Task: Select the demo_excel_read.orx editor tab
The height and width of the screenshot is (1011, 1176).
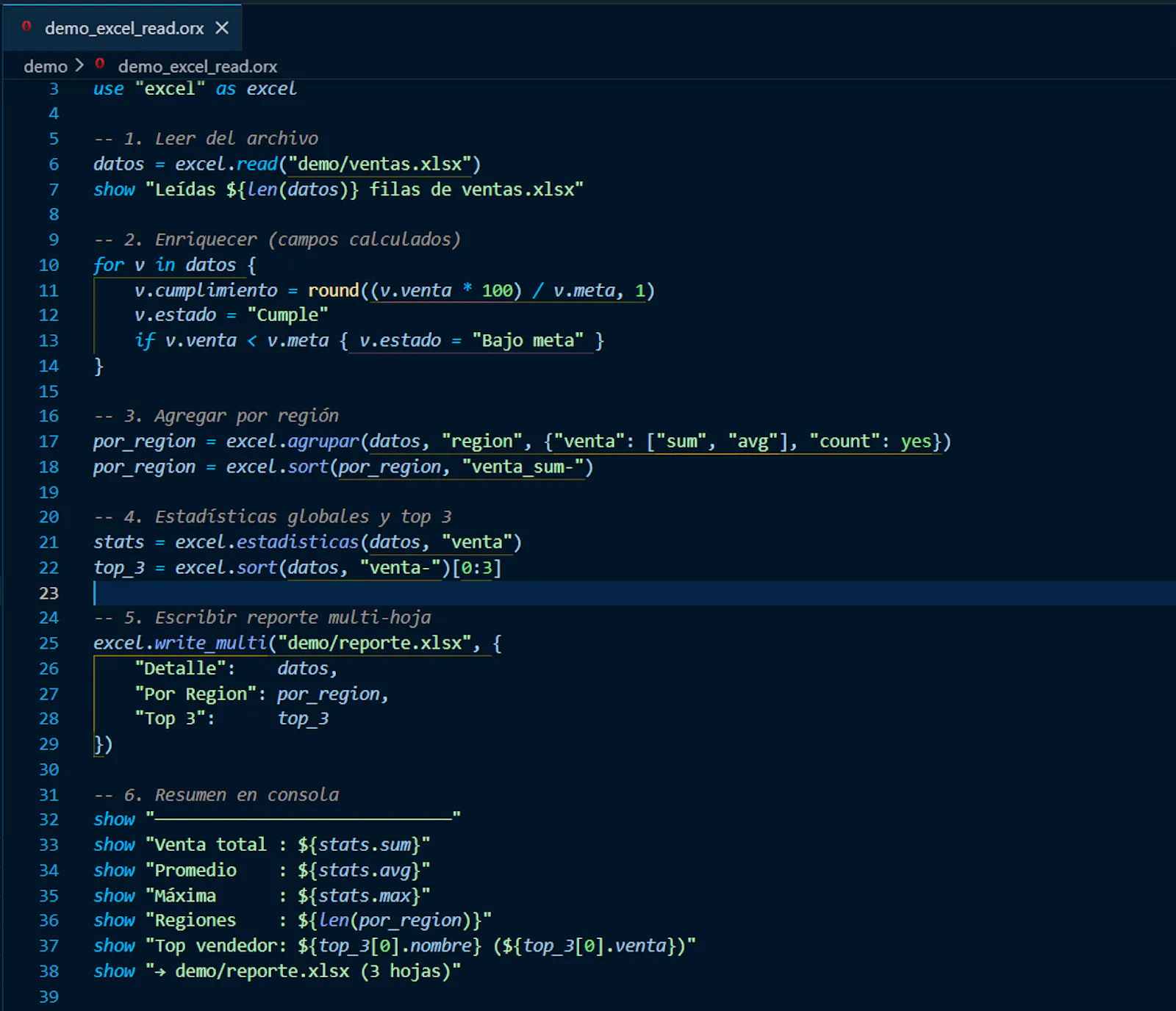Action: click(x=123, y=28)
